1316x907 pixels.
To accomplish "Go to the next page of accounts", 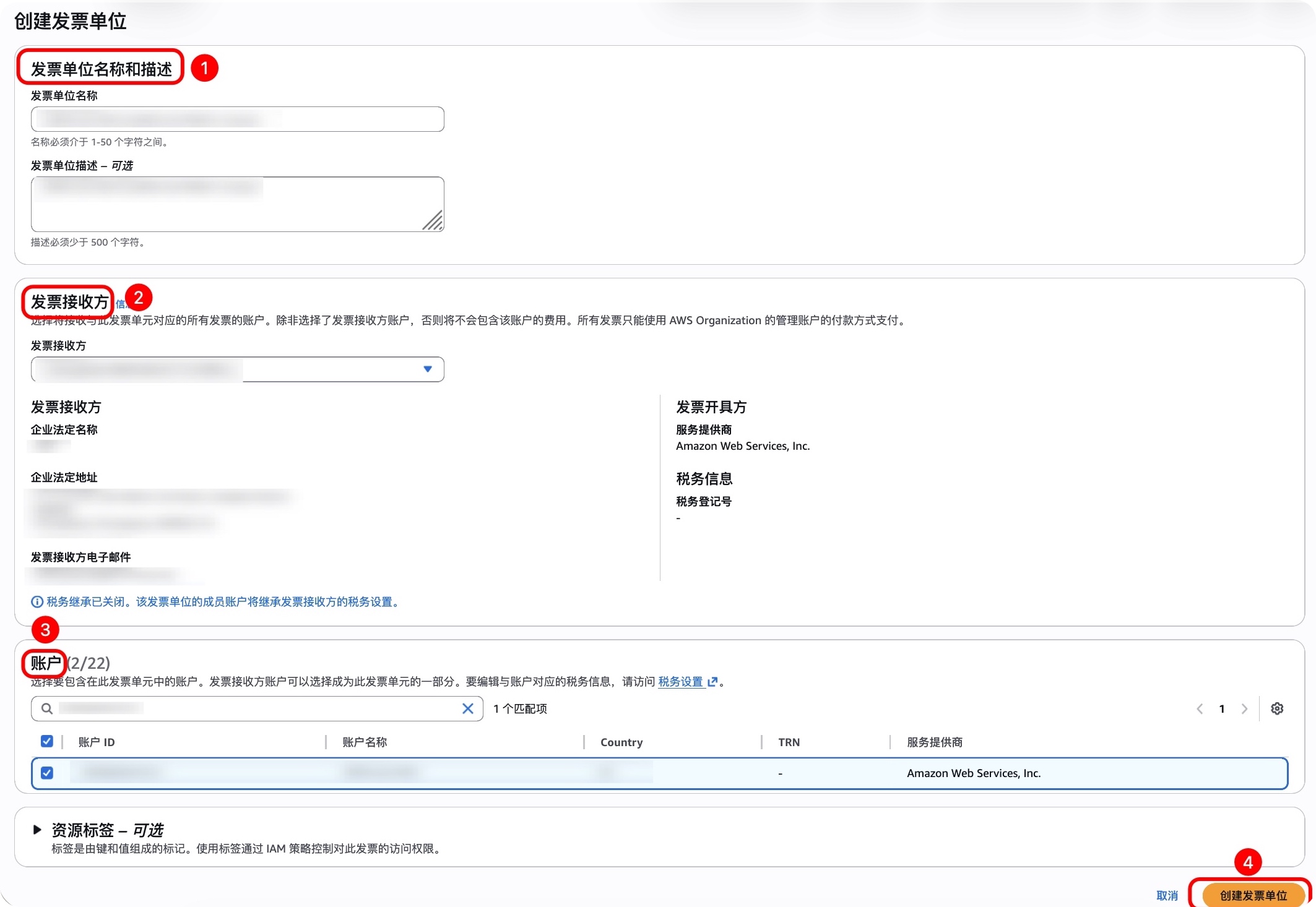I will tap(1244, 709).
